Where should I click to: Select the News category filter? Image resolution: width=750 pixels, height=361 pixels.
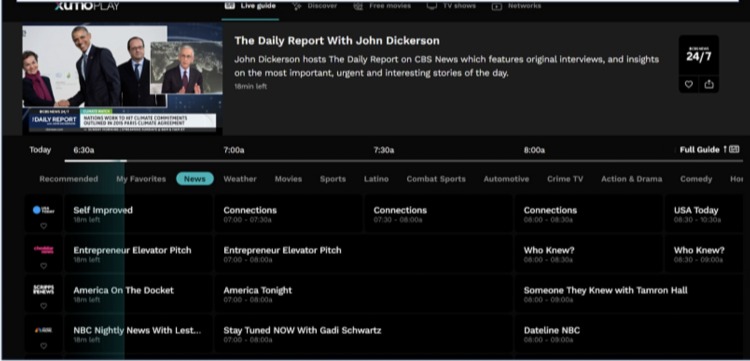point(195,179)
